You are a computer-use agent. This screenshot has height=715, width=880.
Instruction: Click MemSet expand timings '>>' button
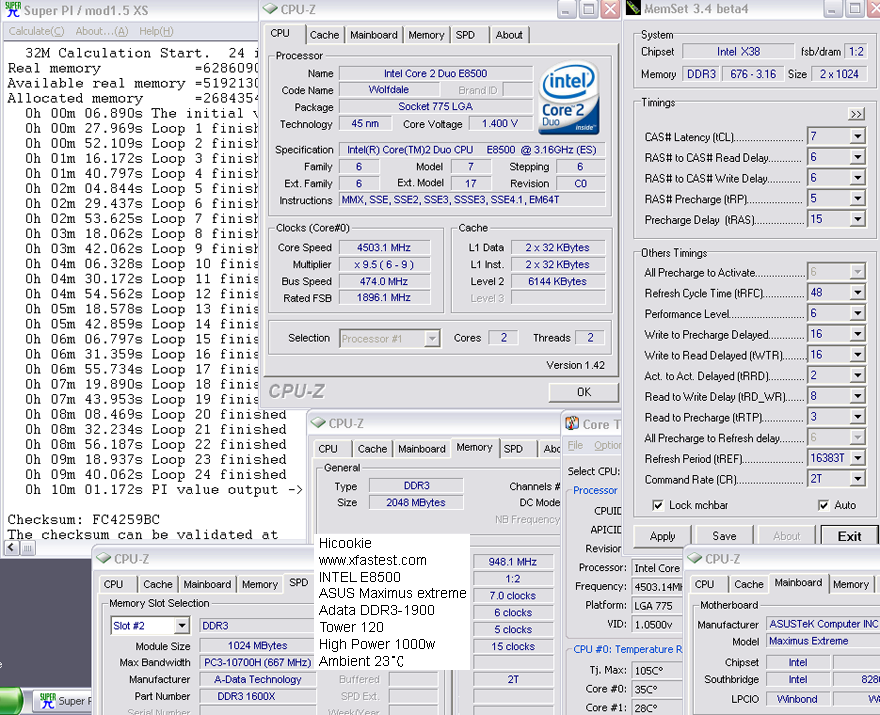(856, 114)
